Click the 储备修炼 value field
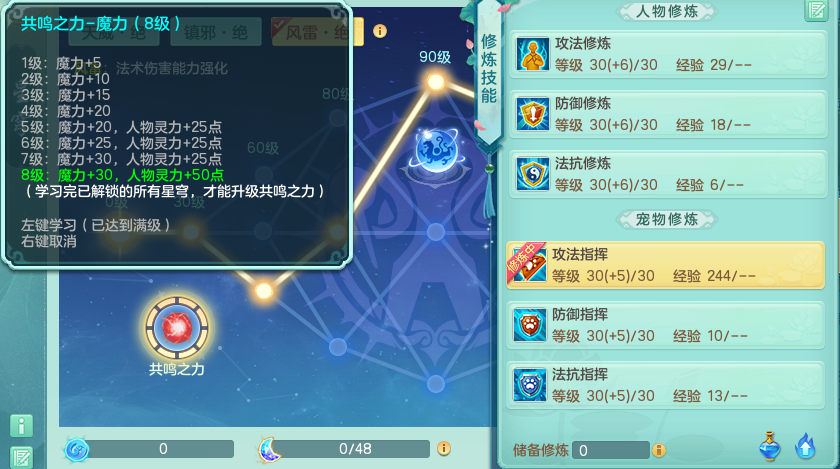 (611, 450)
